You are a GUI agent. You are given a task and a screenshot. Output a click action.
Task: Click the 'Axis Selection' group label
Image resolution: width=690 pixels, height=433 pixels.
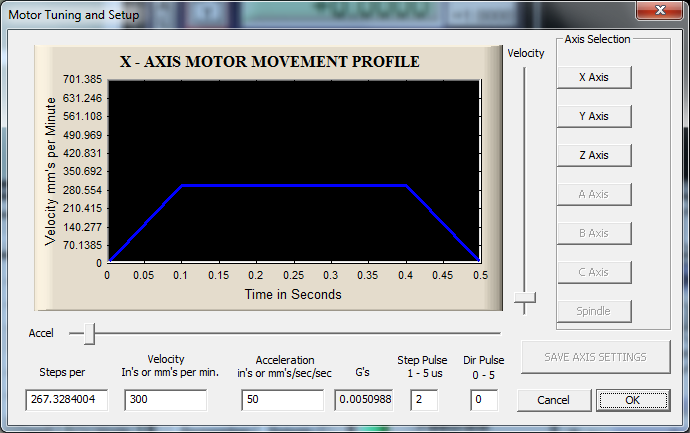598,39
